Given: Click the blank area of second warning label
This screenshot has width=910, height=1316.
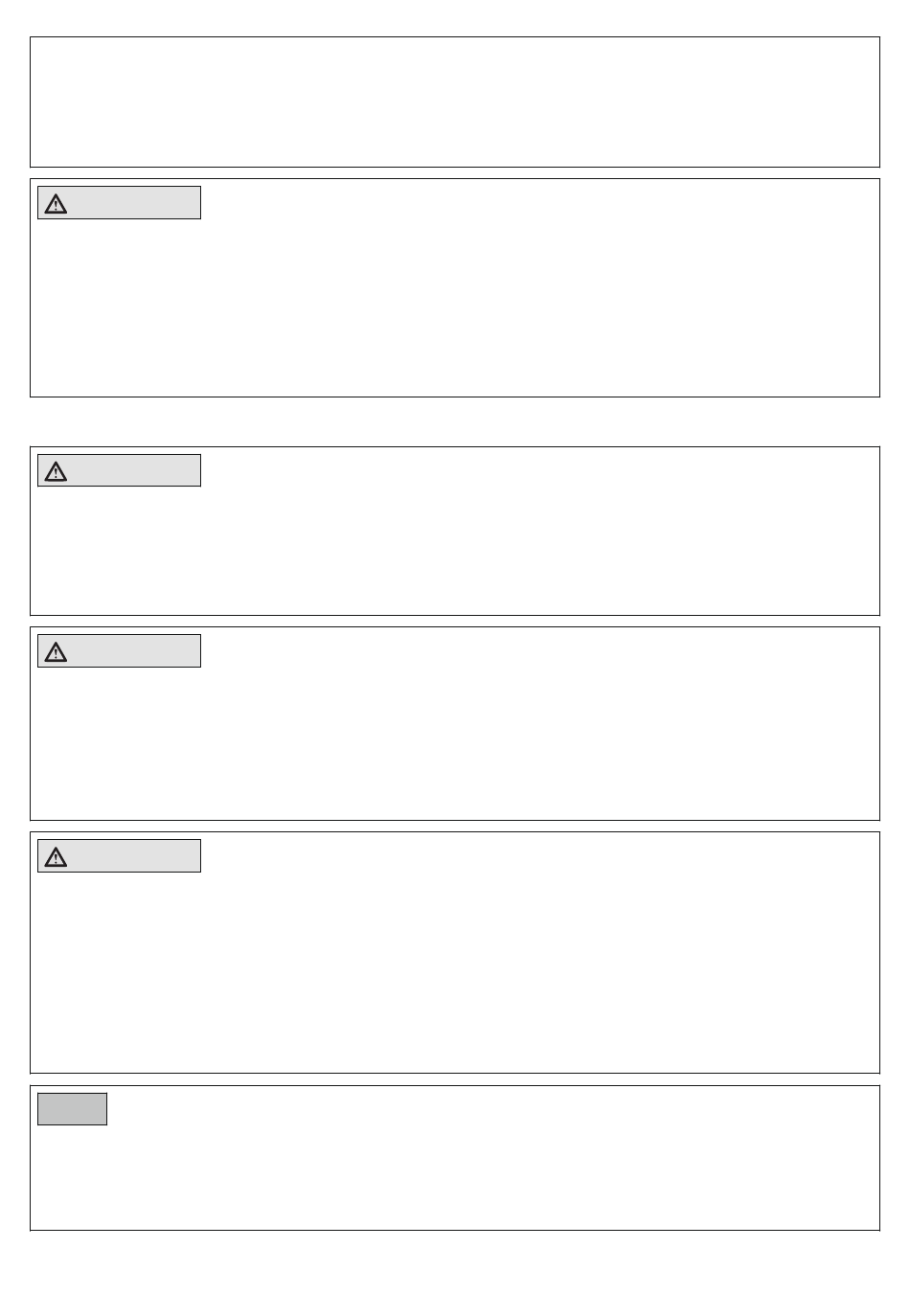Looking at the screenshot, I should pos(134,471).
